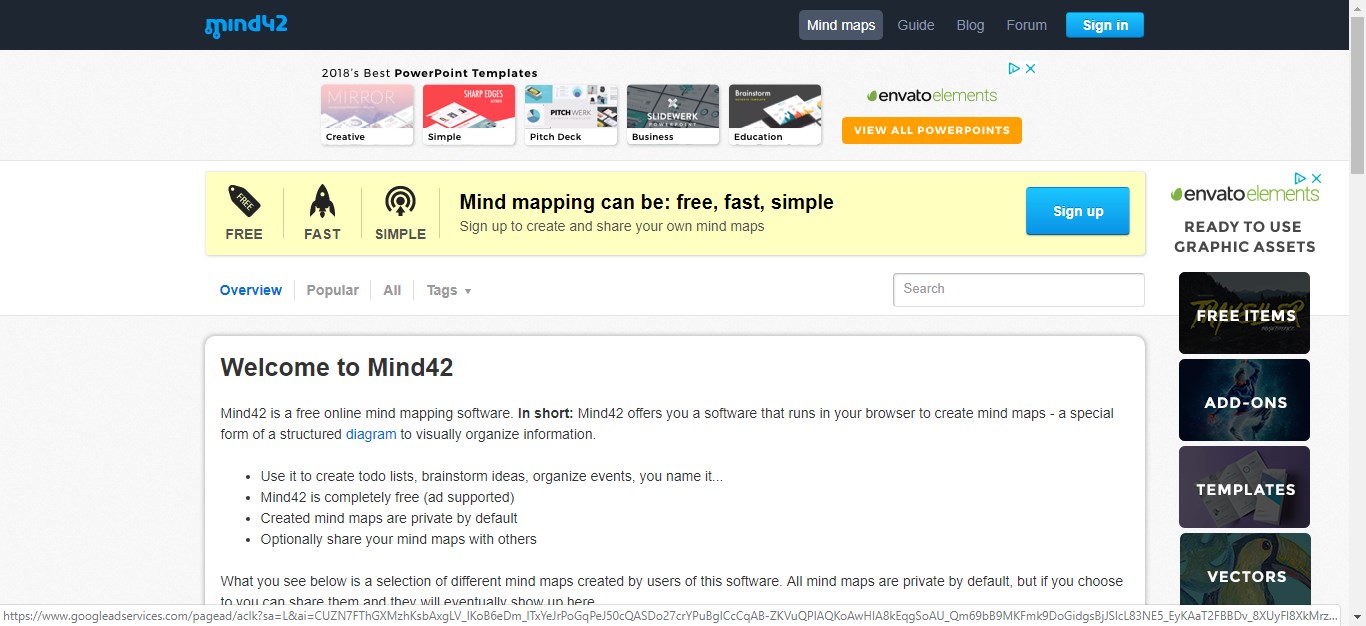Open the Business template thumbnail
Image resolution: width=1366 pixels, height=626 pixels.
pyautogui.click(x=673, y=115)
